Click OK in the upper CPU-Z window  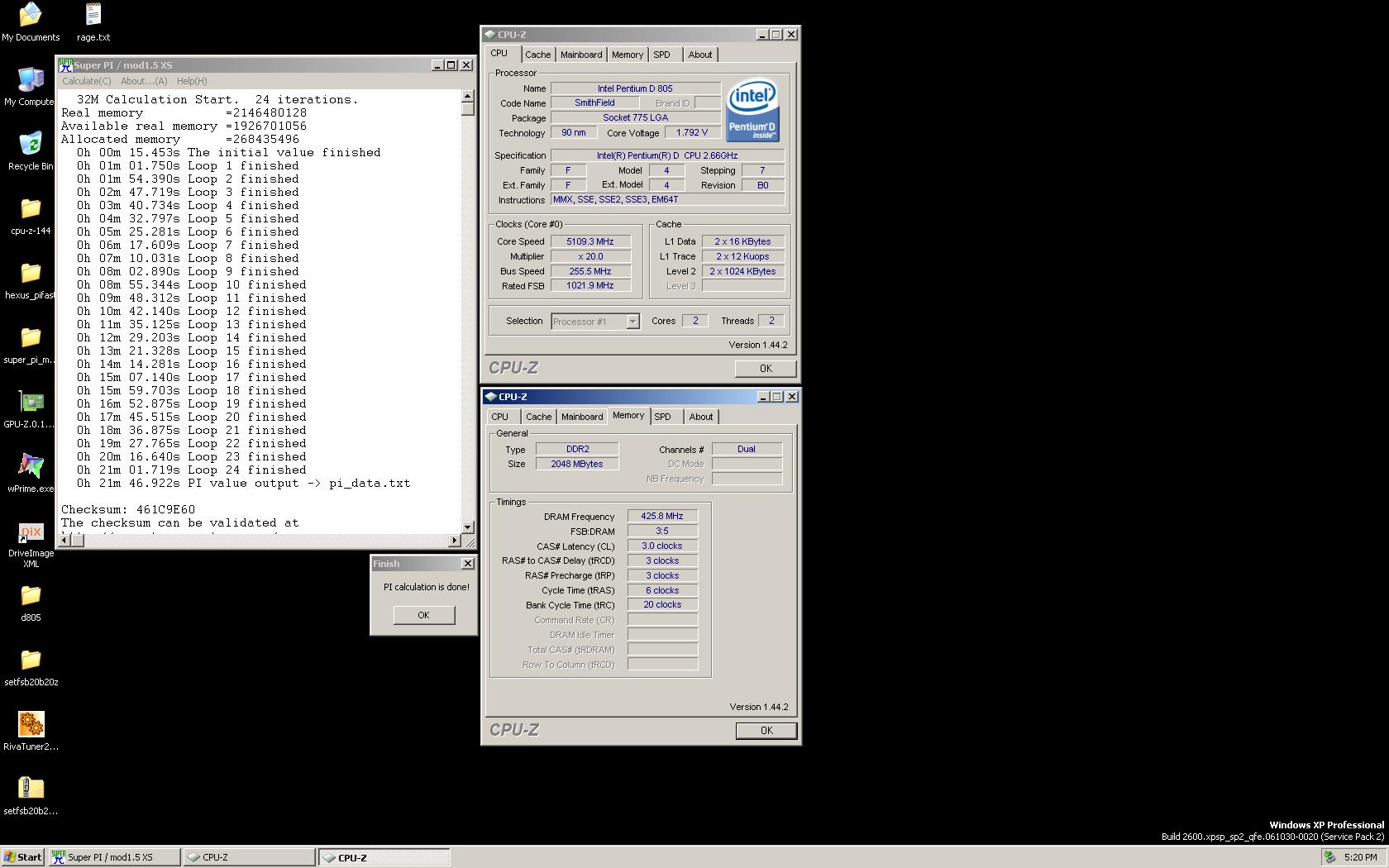[766, 369]
